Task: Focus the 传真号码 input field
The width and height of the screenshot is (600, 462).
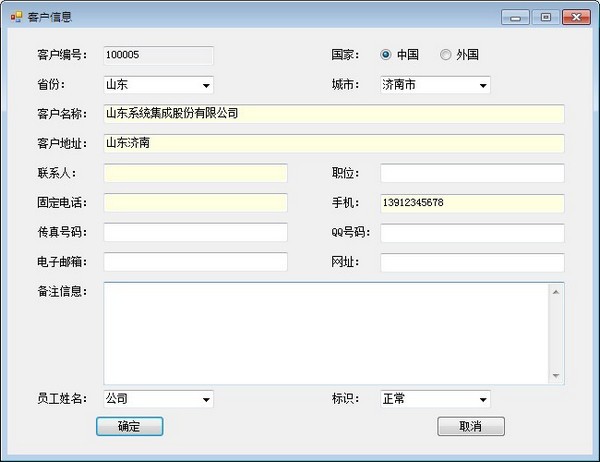Action: (x=196, y=232)
